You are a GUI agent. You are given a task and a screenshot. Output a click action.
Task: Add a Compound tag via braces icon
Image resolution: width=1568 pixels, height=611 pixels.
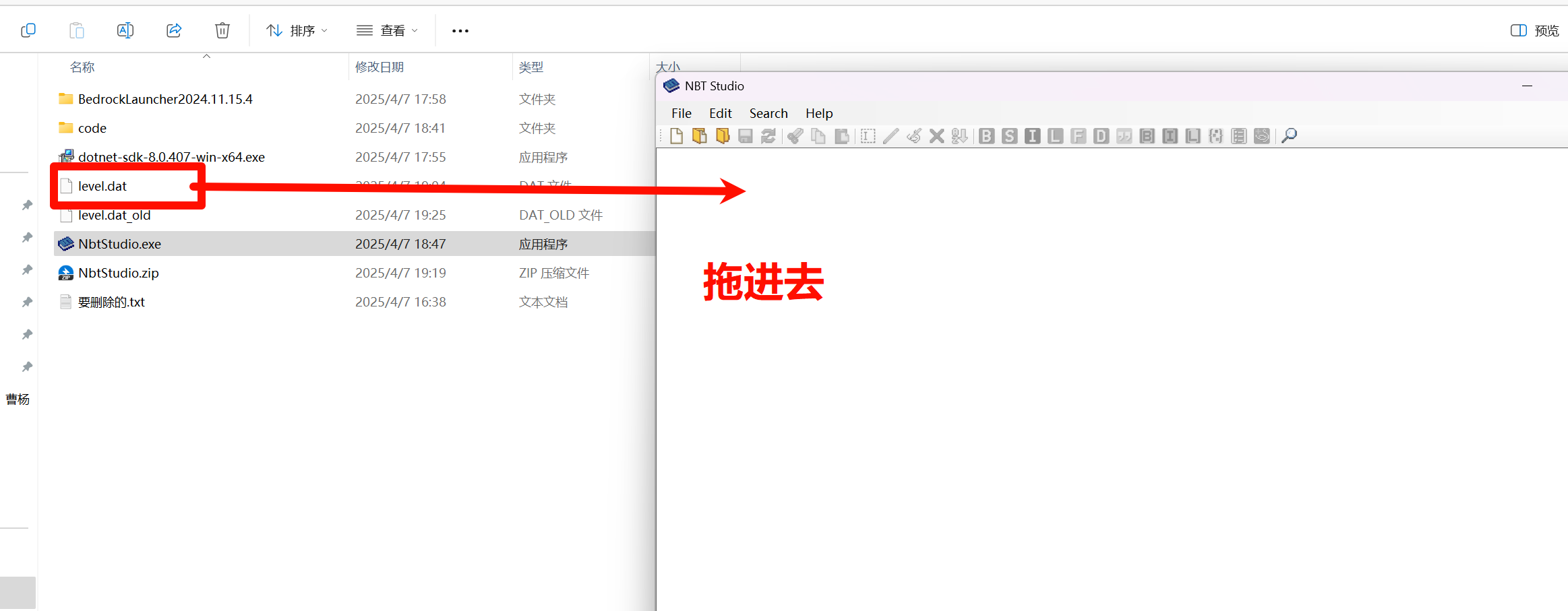click(x=1216, y=136)
